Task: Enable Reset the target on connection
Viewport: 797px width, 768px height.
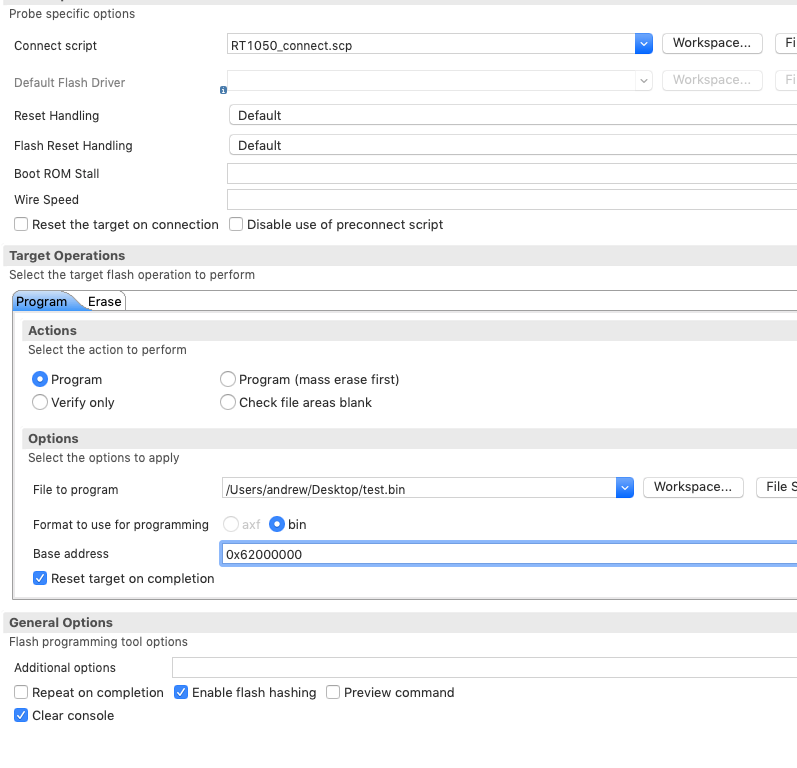Action: [21, 225]
